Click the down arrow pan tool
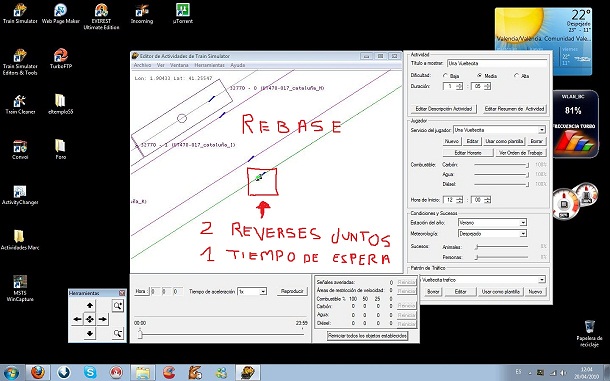Screen dimensions: 610x381 click(x=90, y=333)
